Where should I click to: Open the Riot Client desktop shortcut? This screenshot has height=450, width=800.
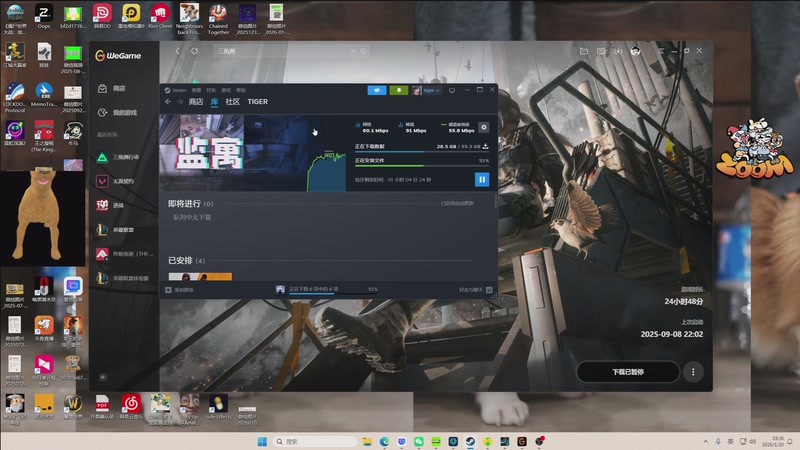click(160, 16)
